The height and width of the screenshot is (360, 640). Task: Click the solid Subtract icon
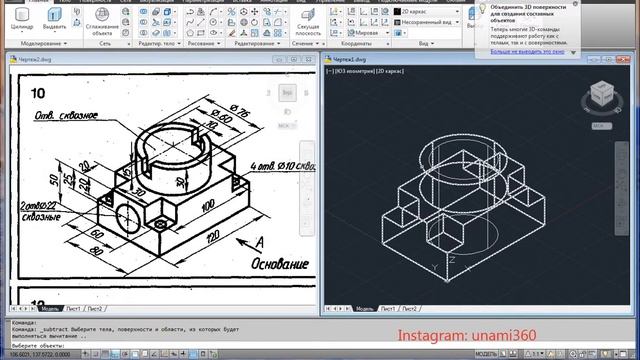143,22
